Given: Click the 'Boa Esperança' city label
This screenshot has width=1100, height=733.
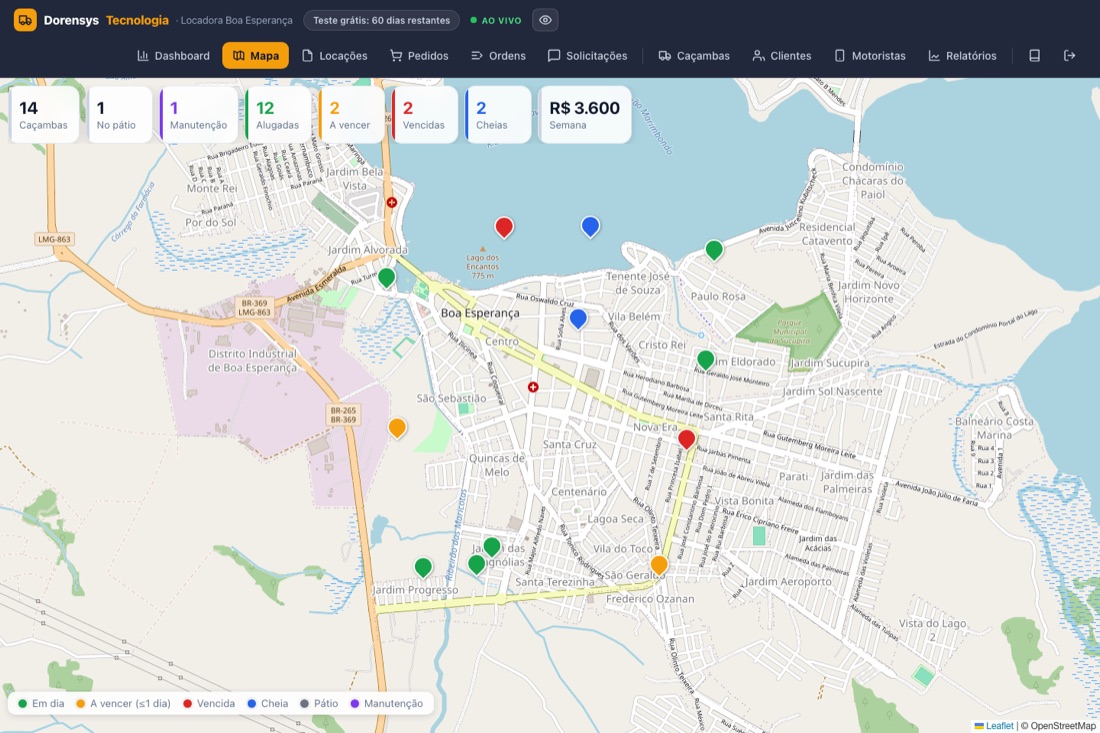Looking at the screenshot, I should pyautogui.click(x=480, y=313).
